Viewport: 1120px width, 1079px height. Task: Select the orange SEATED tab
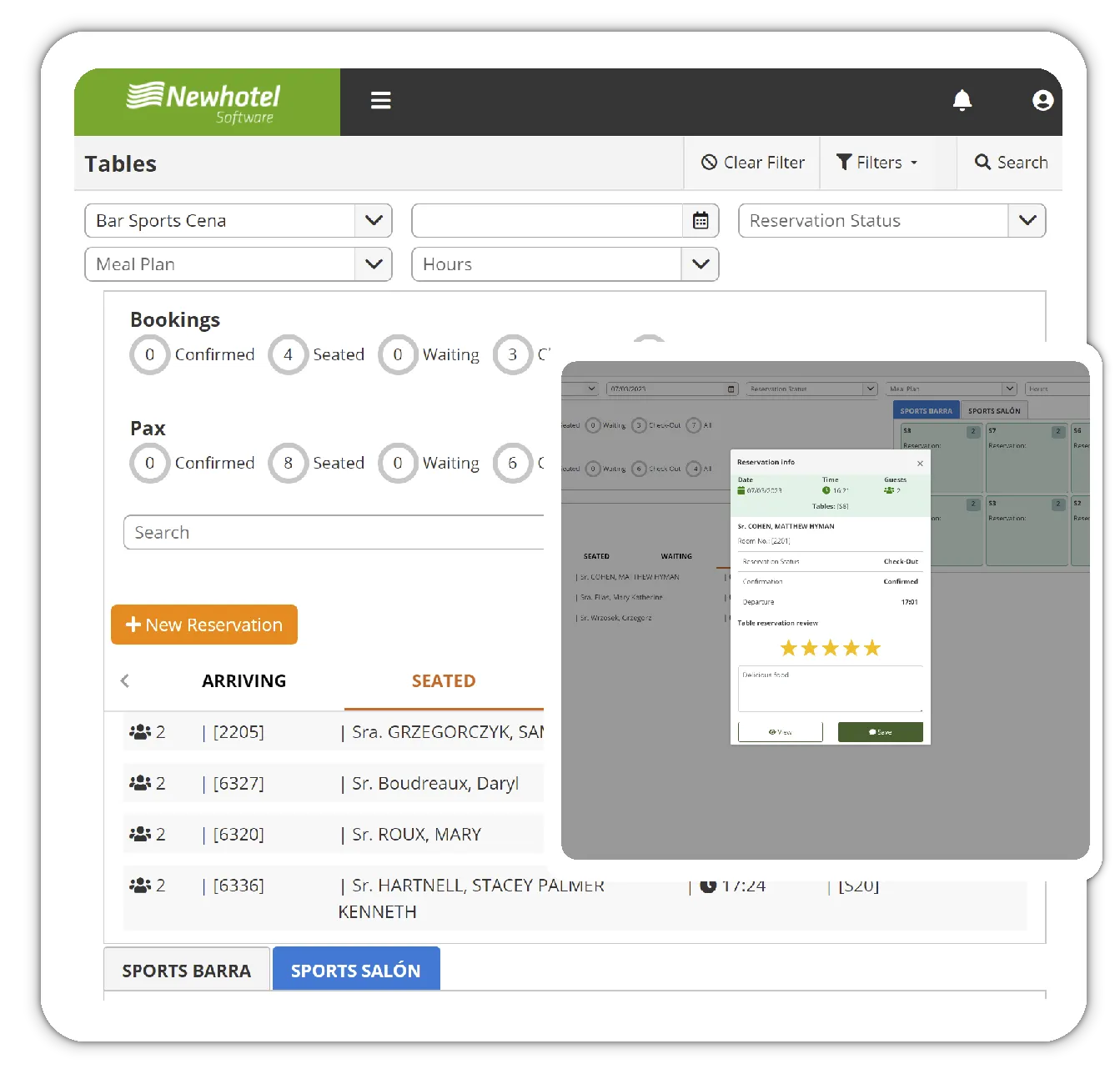coord(444,681)
